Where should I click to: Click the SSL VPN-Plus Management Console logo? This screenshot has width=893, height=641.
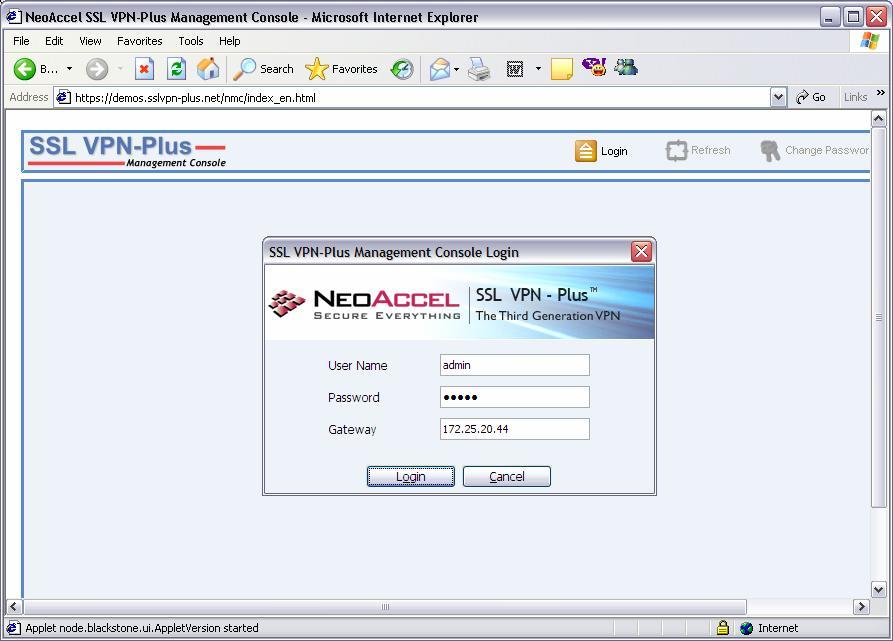pyautogui.click(x=128, y=152)
